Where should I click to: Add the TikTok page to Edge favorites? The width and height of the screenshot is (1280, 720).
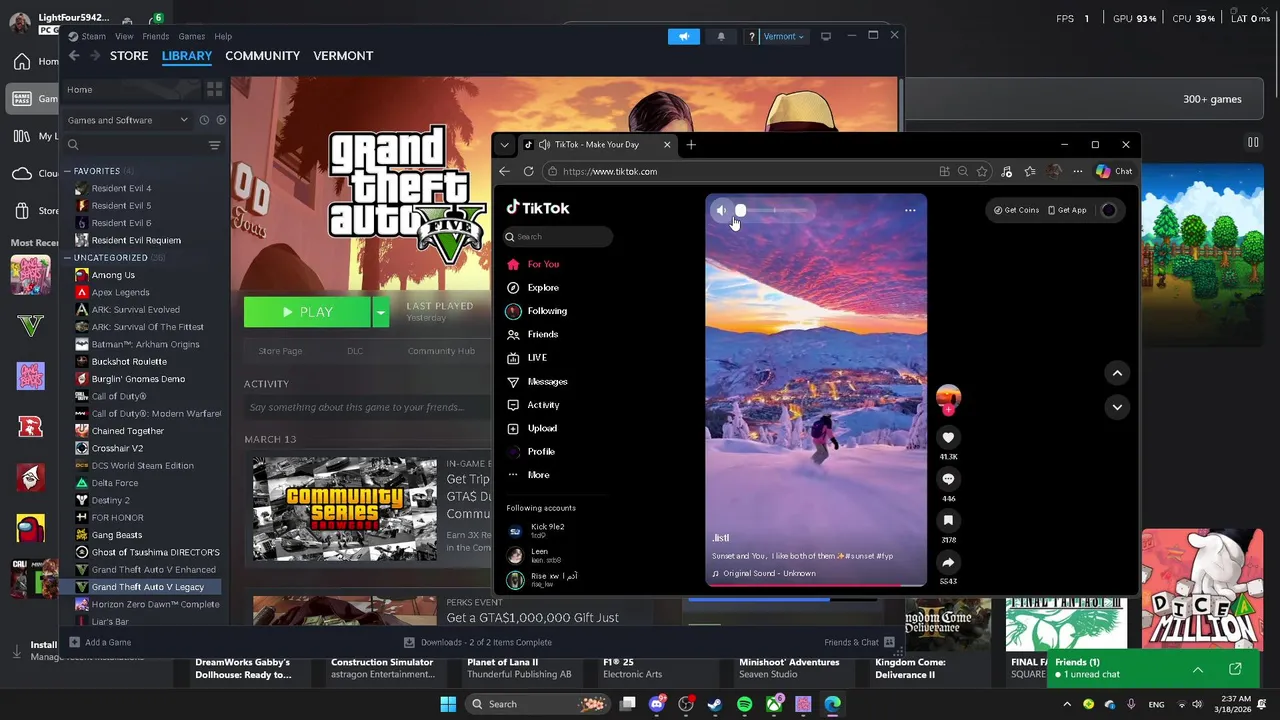(x=983, y=171)
